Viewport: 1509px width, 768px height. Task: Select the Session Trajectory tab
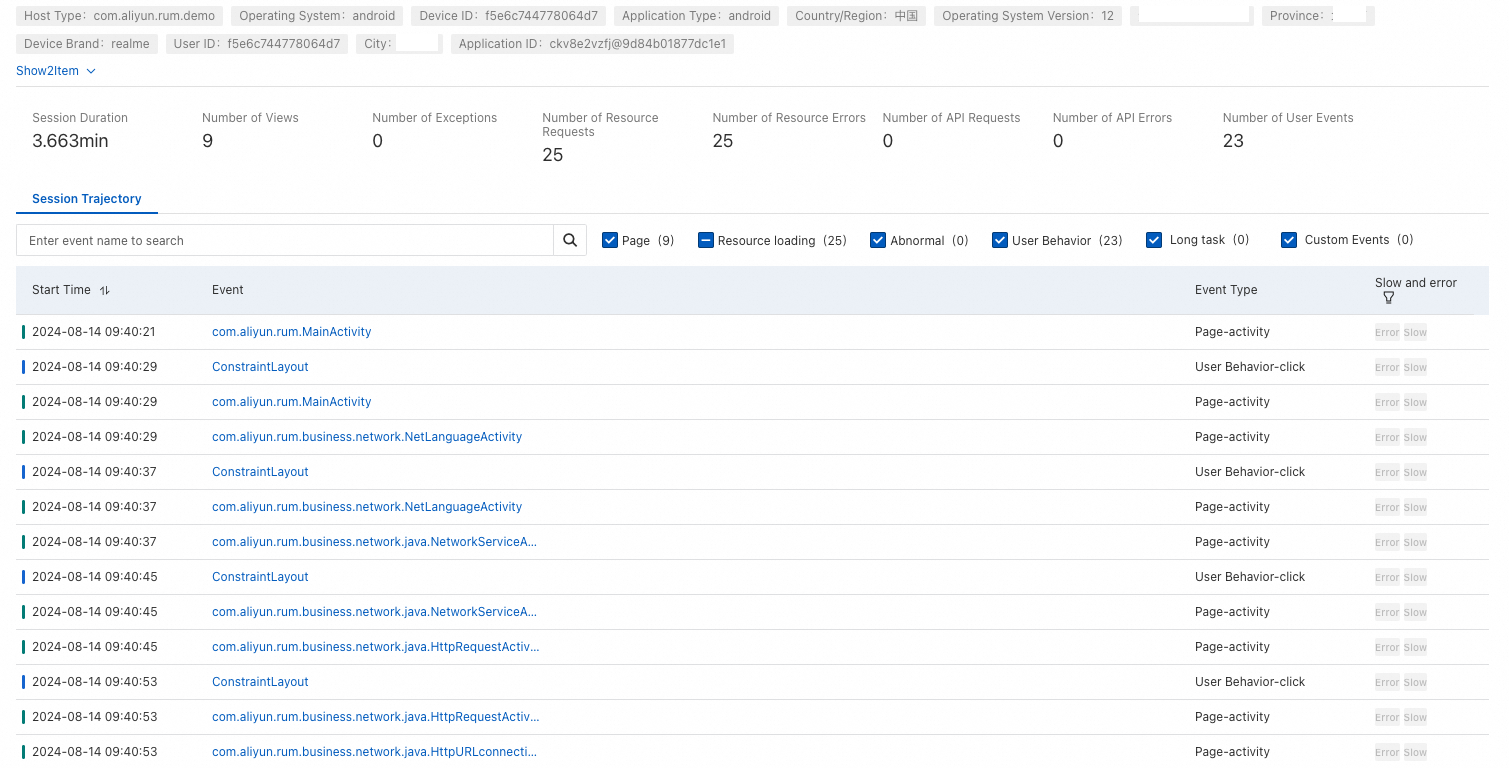pyautogui.click(x=87, y=199)
